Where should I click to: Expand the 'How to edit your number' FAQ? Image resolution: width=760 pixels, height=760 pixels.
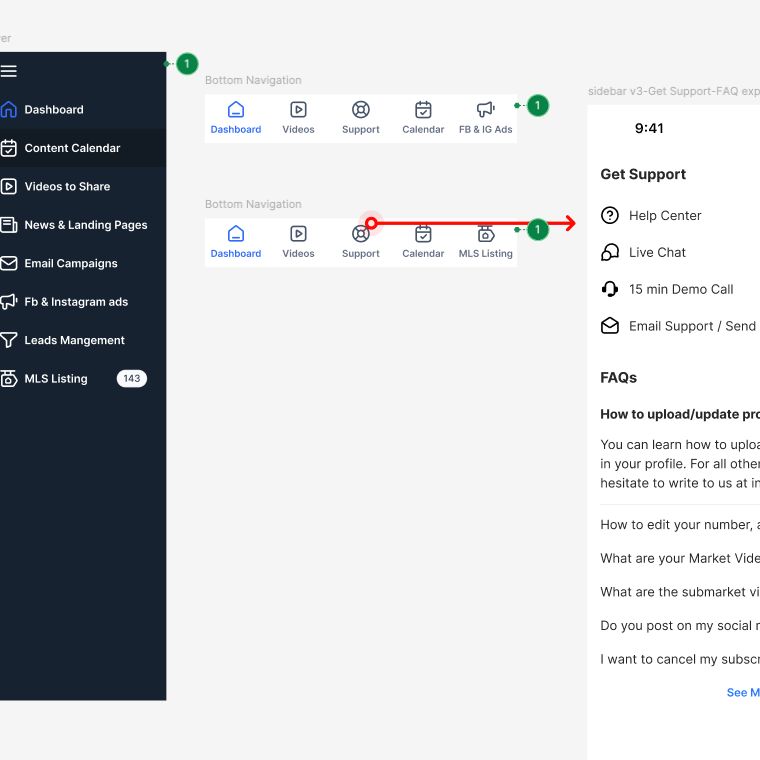pyautogui.click(x=678, y=525)
